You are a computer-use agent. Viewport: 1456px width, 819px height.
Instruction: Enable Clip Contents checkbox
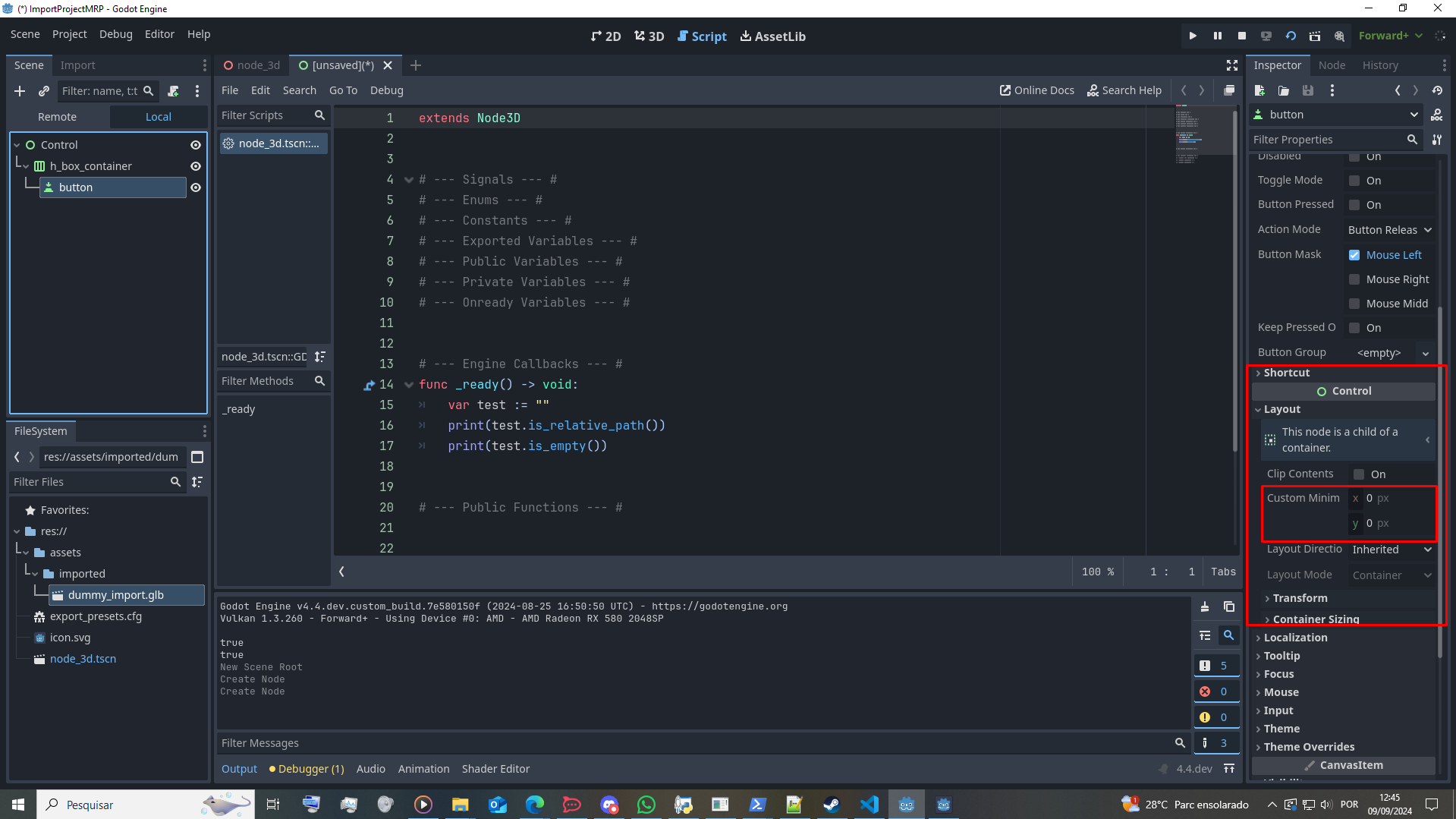[x=1359, y=474]
